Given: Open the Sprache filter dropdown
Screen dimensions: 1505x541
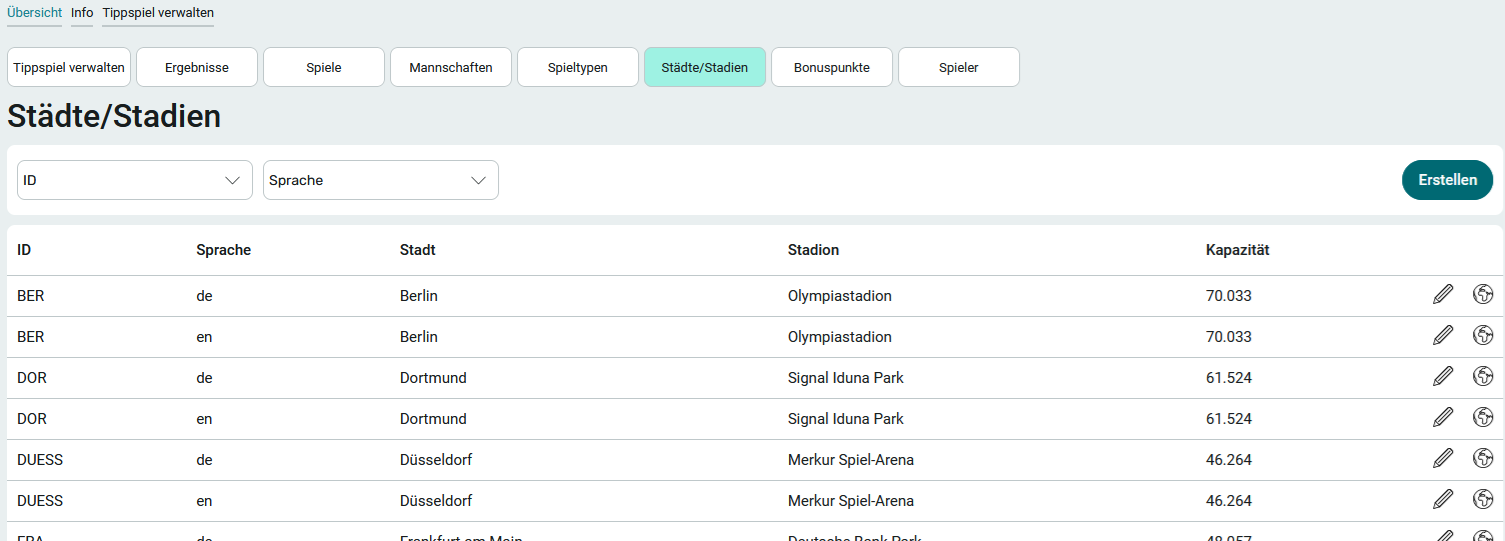Looking at the screenshot, I should tap(381, 180).
